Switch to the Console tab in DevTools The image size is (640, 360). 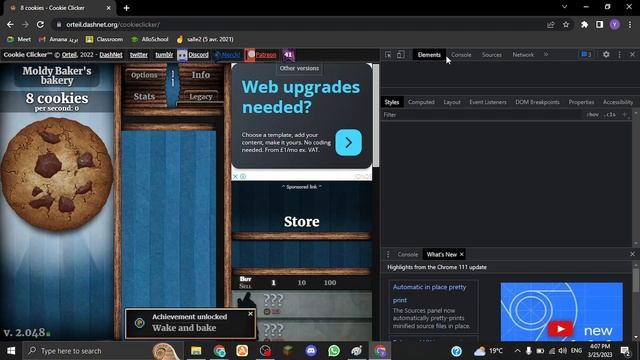(461, 55)
